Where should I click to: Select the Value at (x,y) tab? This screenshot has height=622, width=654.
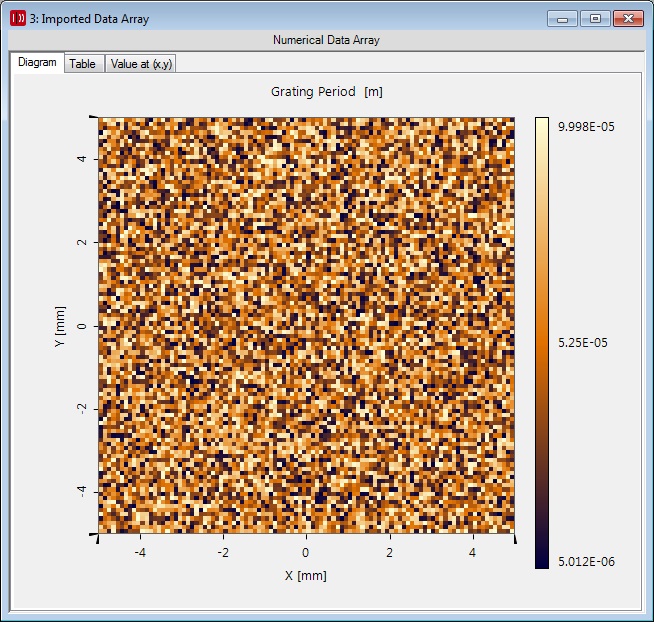[x=141, y=64]
